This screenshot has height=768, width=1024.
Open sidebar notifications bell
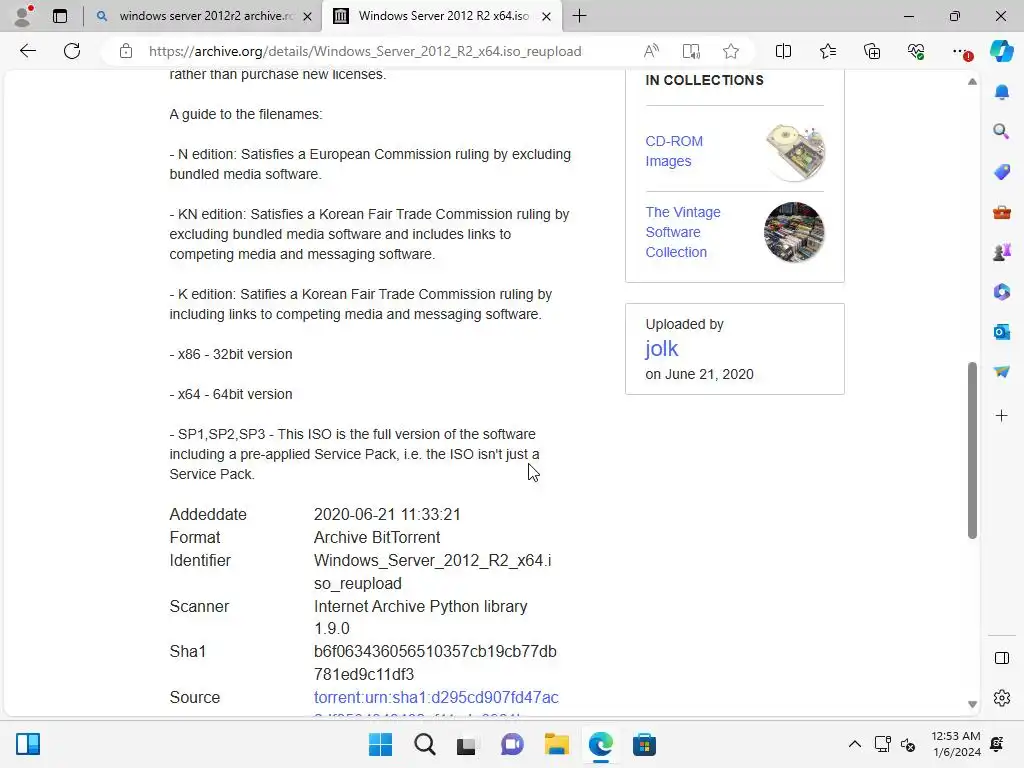[x=1002, y=92]
